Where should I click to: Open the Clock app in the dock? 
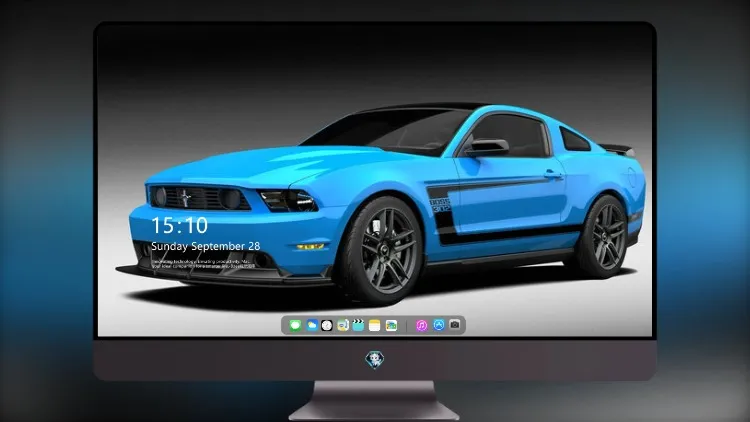(x=327, y=326)
